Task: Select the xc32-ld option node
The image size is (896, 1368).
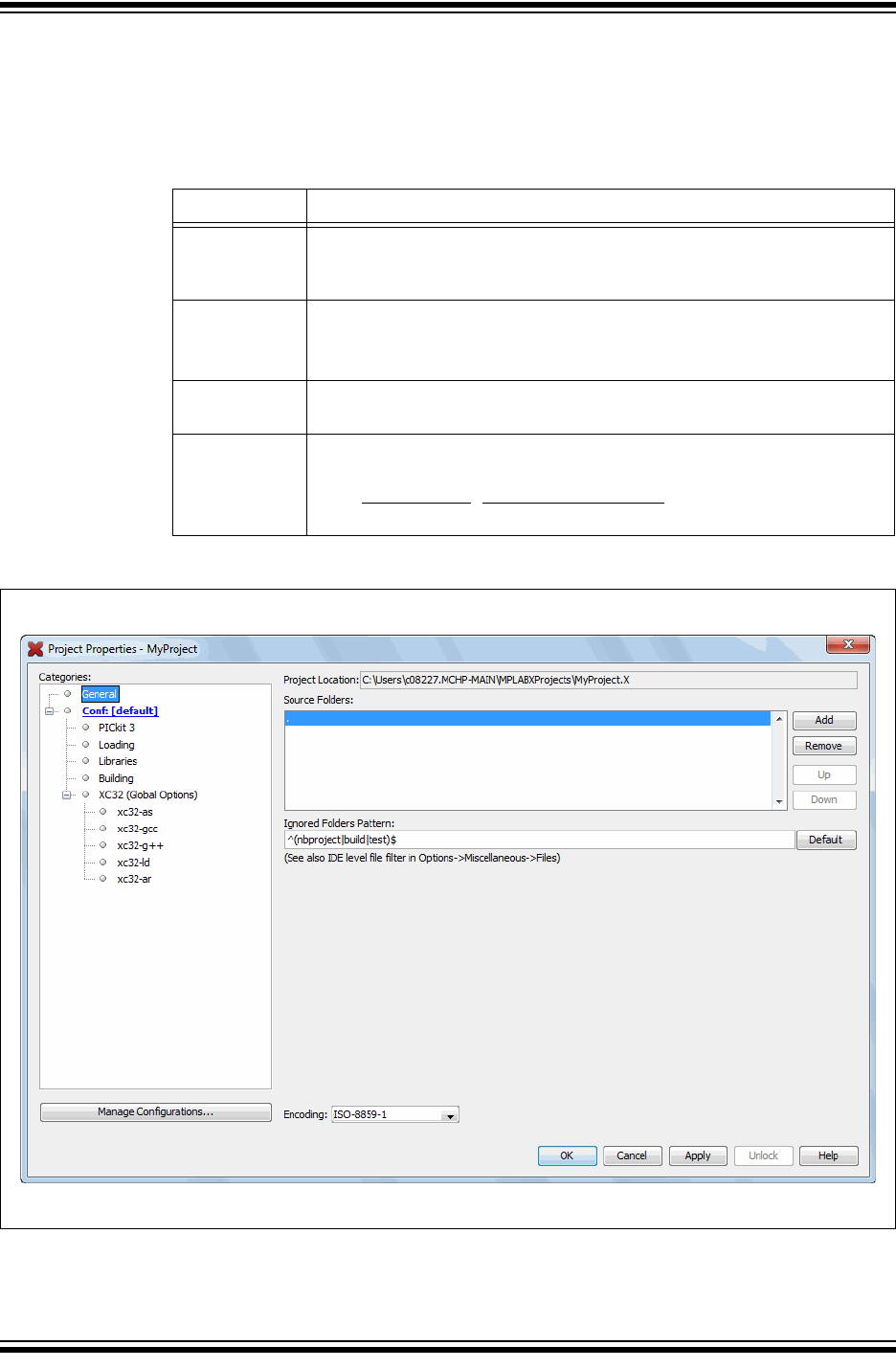Action: point(134,863)
